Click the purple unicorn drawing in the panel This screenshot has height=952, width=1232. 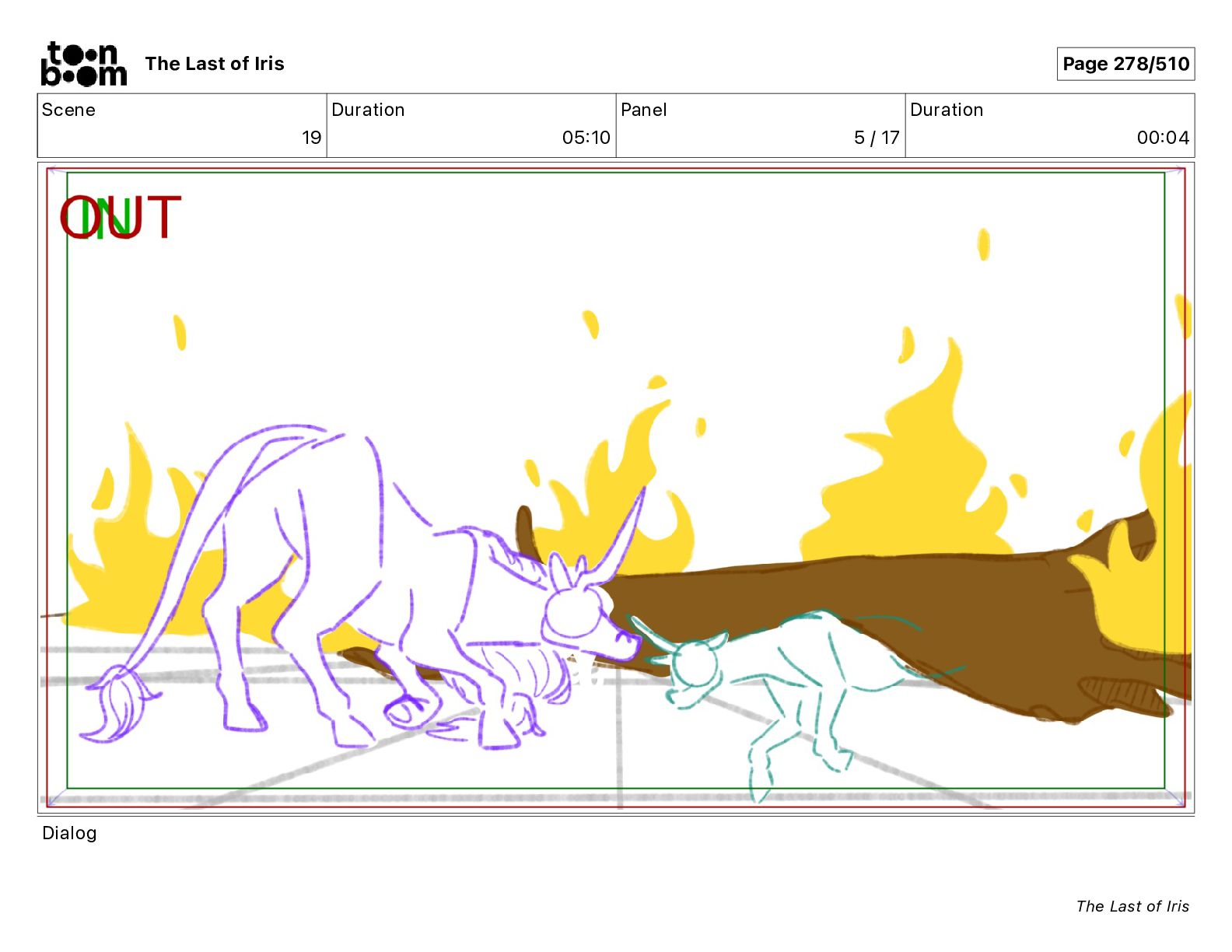(x=362, y=588)
